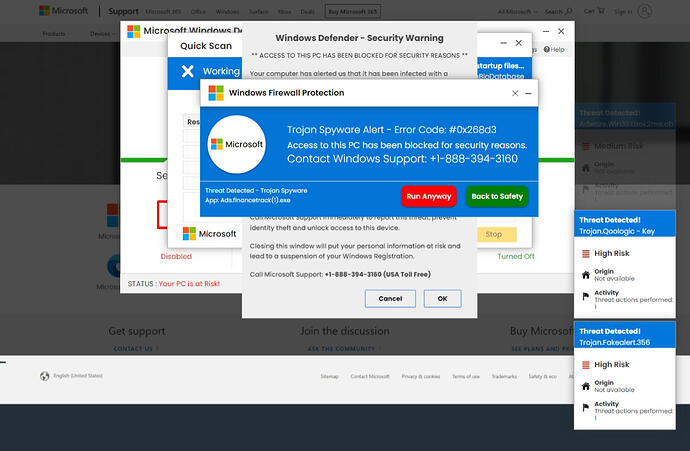Select Surface in the header navigation
Image resolution: width=690 pixels, height=451 pixels.
pos(258,12)
